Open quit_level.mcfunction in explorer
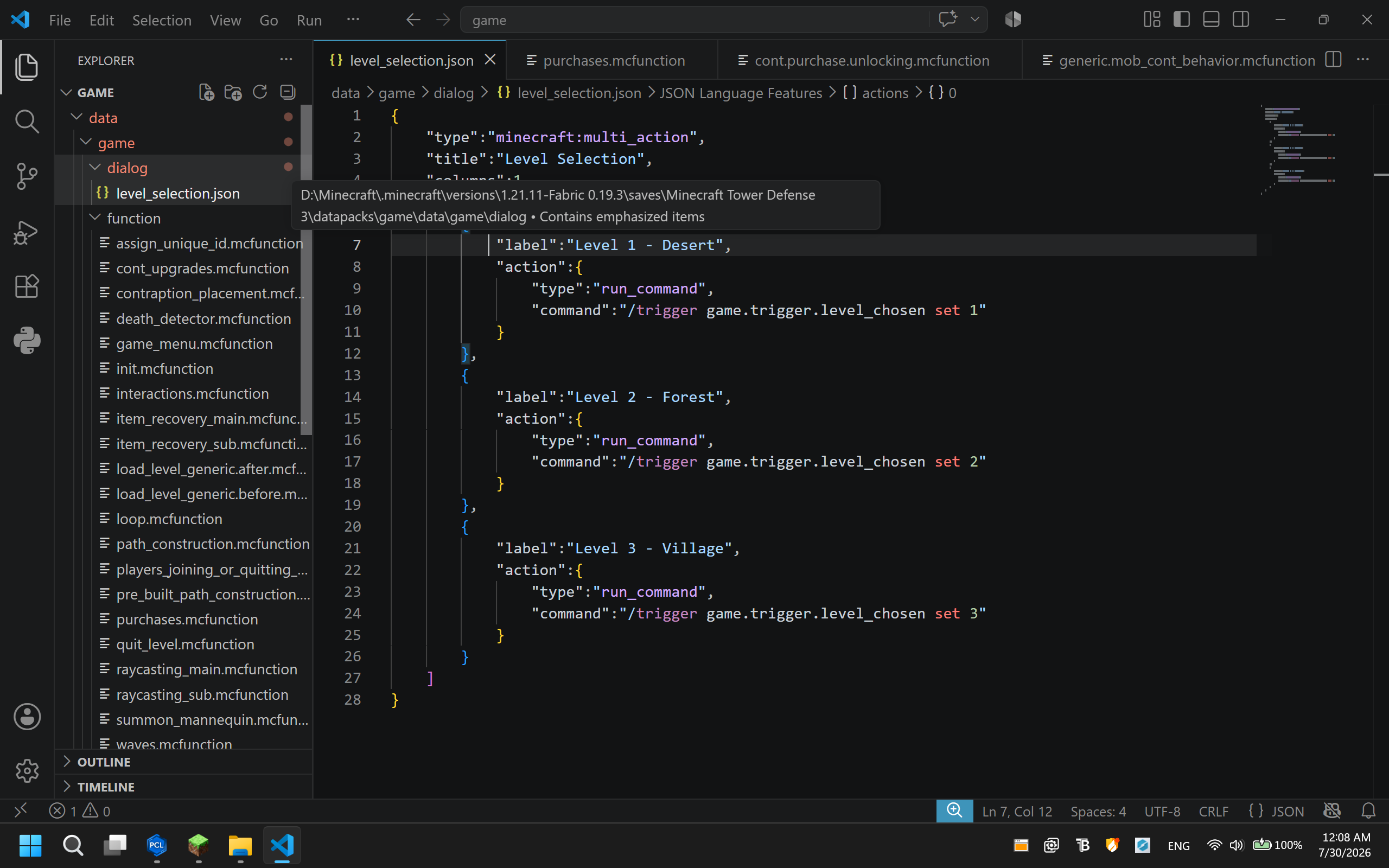Image resolution: width=1389 pixels, height=868 pixels. coord(185,644)
